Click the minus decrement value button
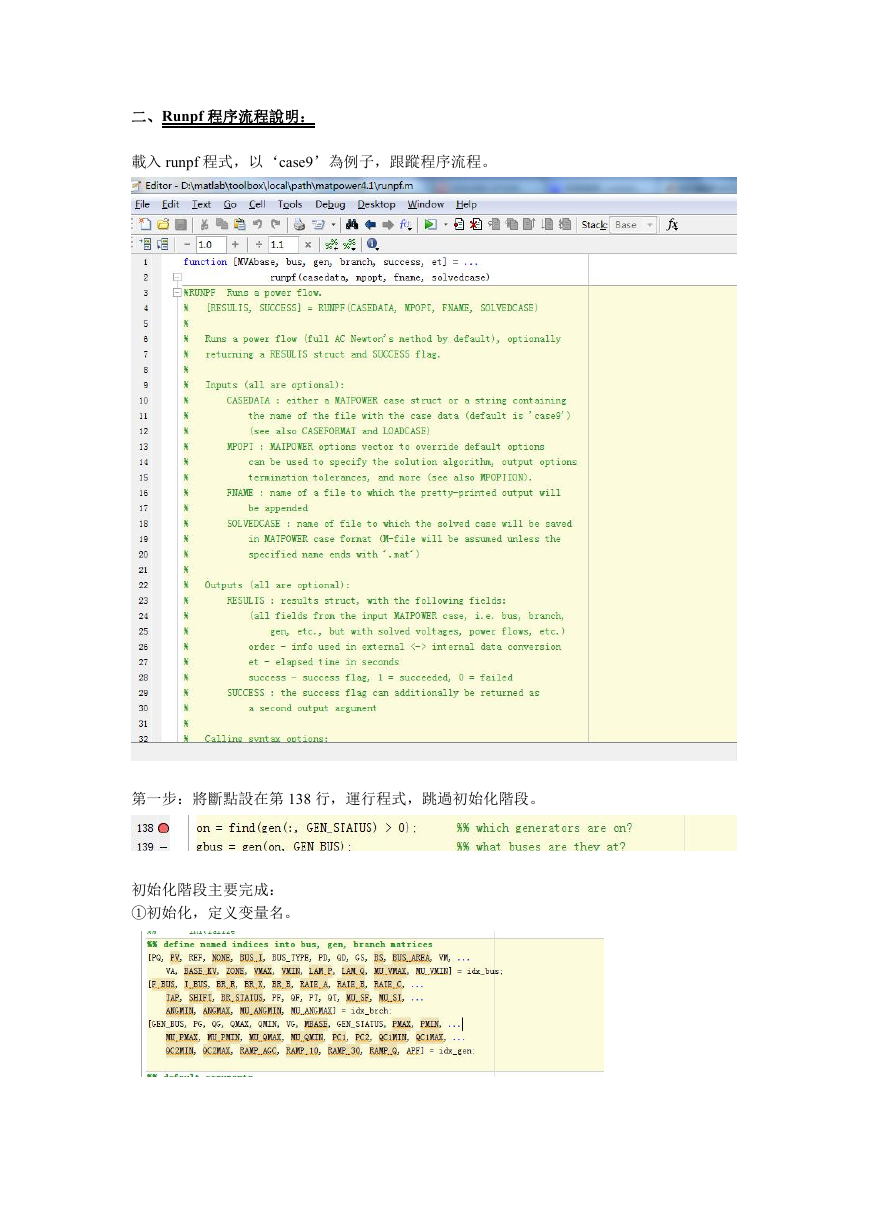The image size is (869, 1228). pos(186,244)
